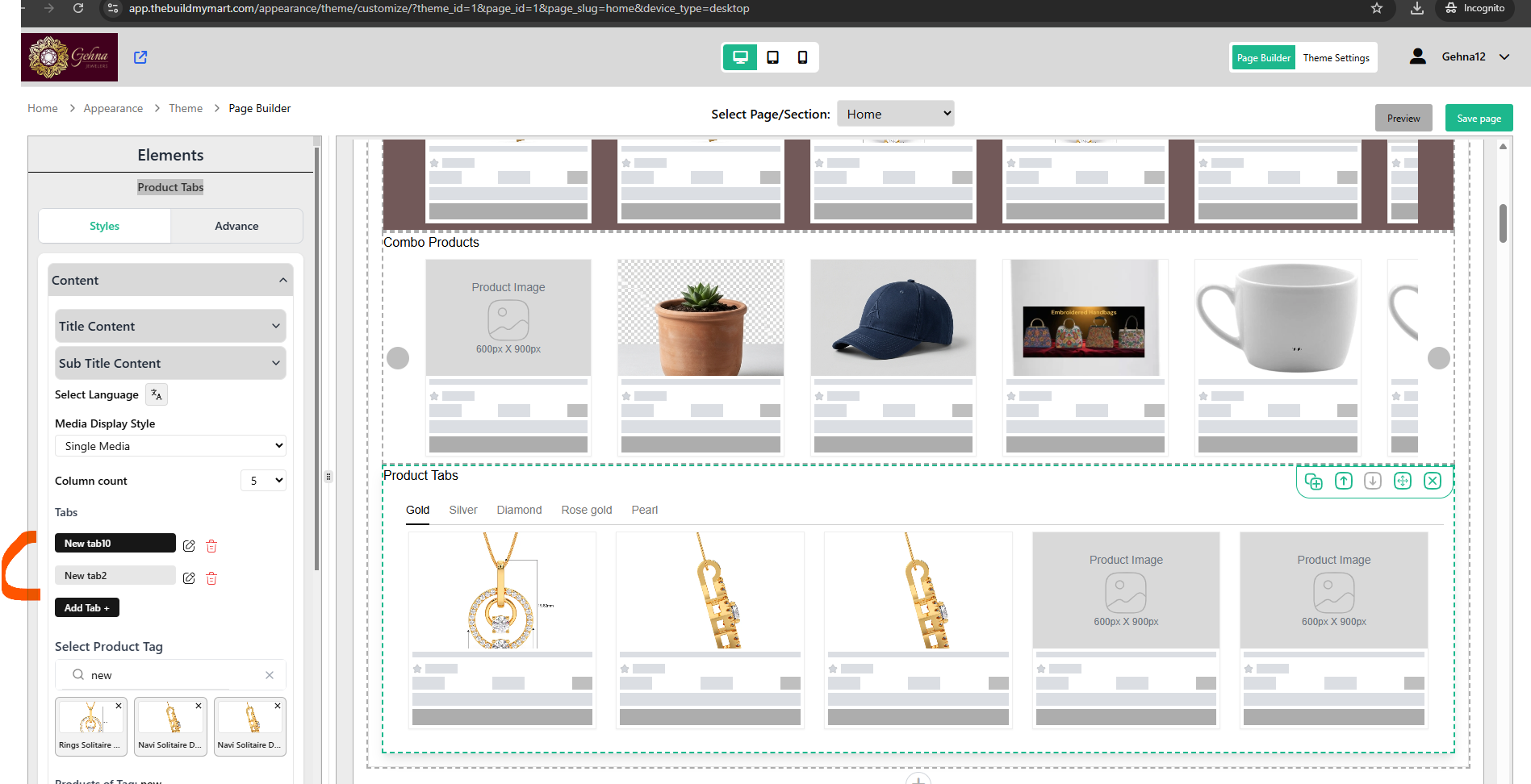1531x784 pixels.
Task: Delete the New tab10 tab
Action: pyautogui.click(x=211, y=546)
